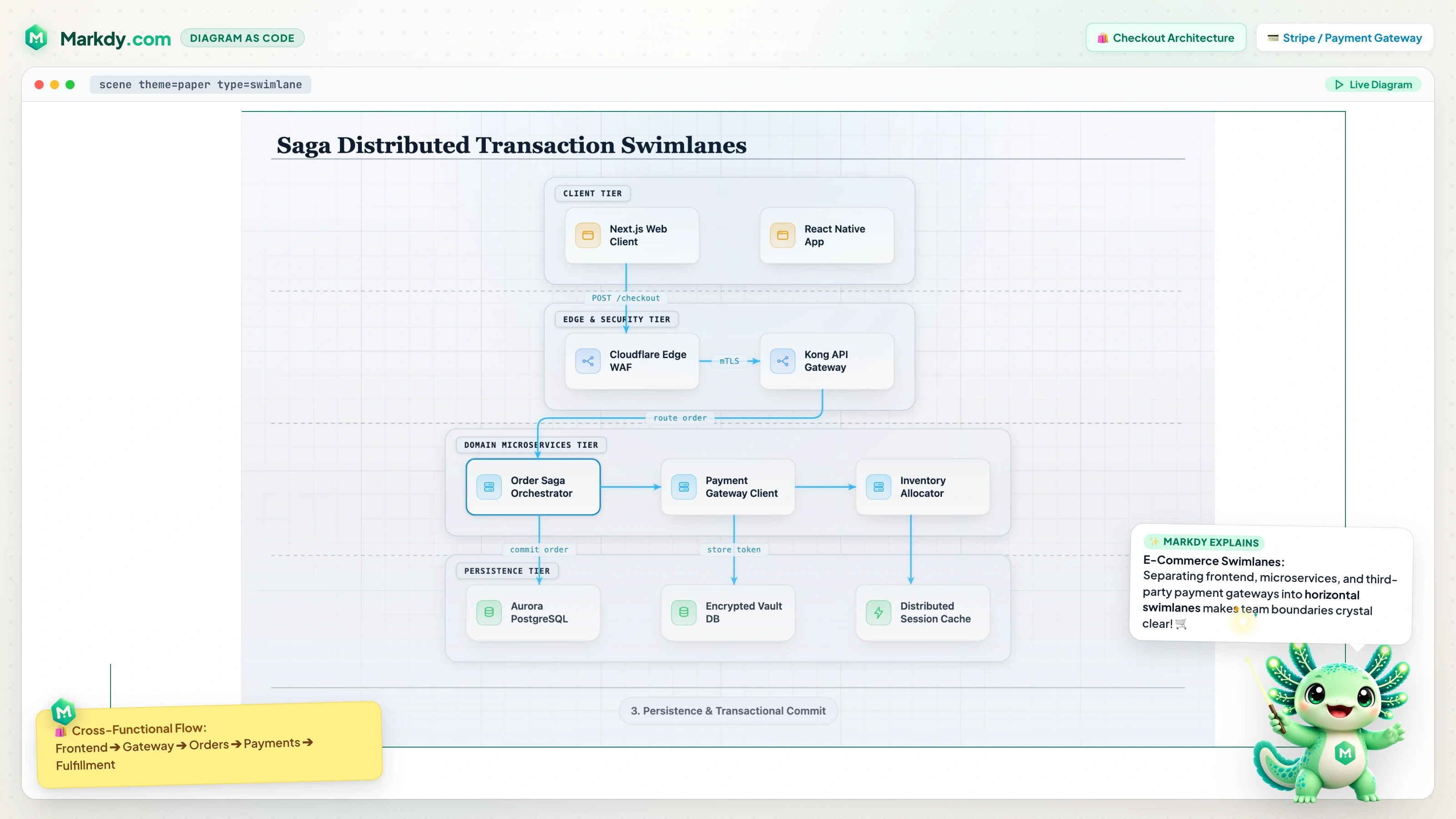
Task: Select the Order Saga Orchestrator node
Action: 533,487
